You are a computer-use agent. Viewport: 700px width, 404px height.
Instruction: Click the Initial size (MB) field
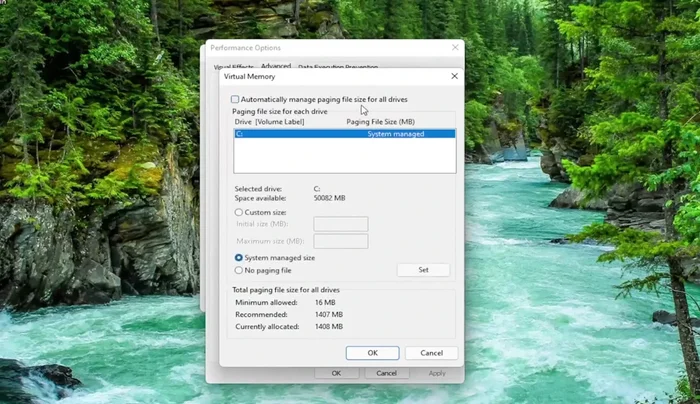tap(341, 224)
